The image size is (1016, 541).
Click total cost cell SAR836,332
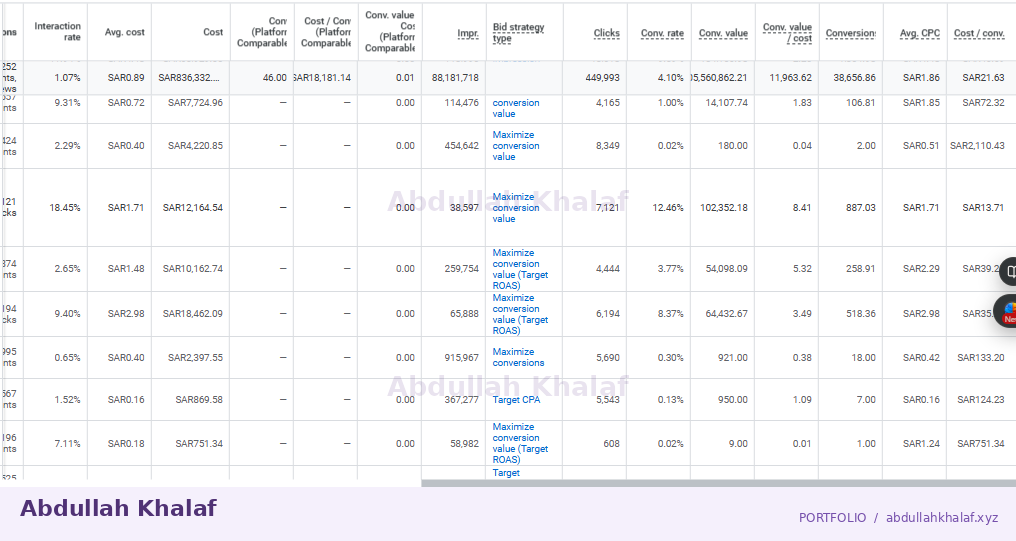click(x=189, y=78)
